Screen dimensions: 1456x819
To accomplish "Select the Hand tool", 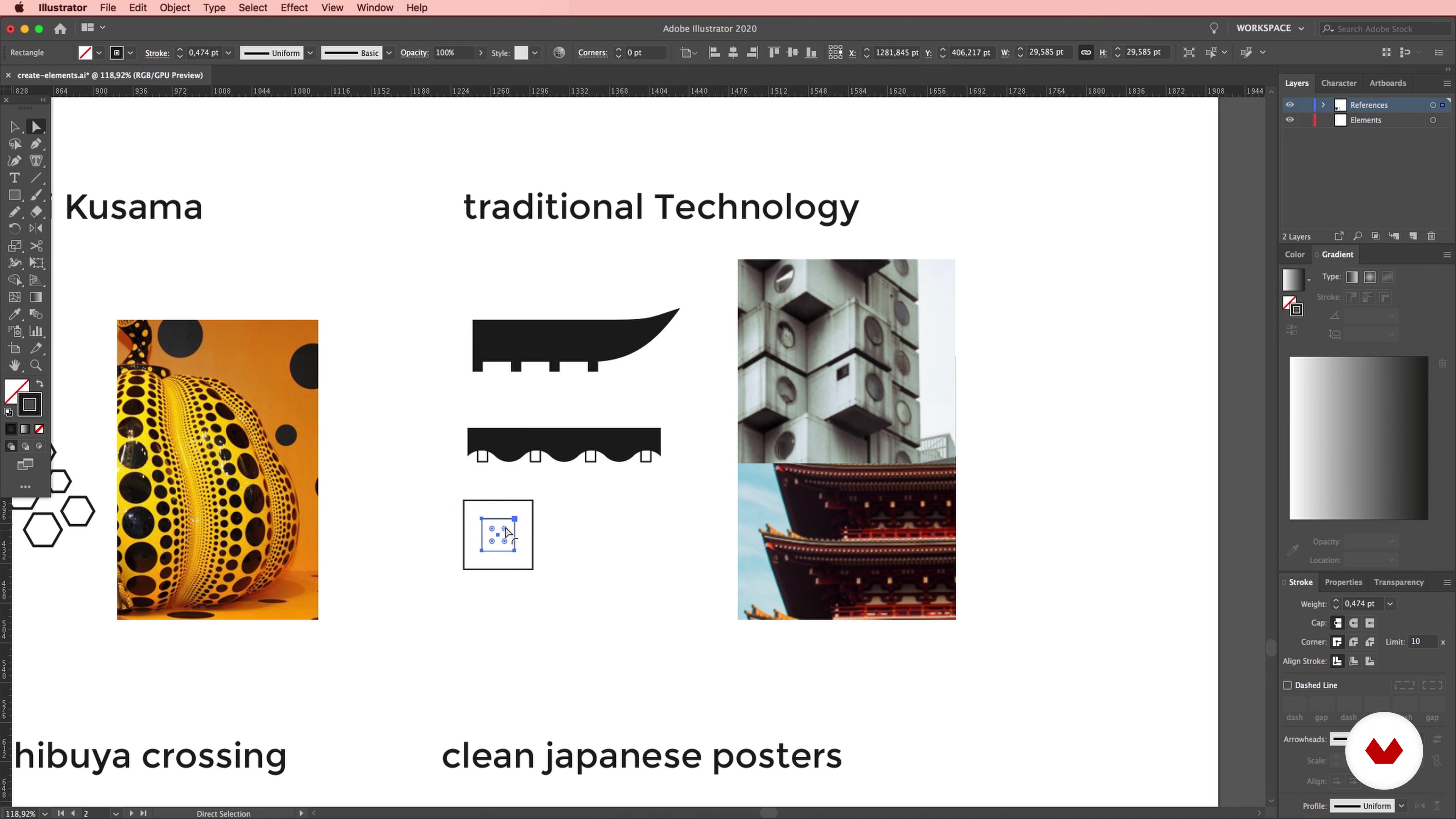I will click(x=15, y=366).
